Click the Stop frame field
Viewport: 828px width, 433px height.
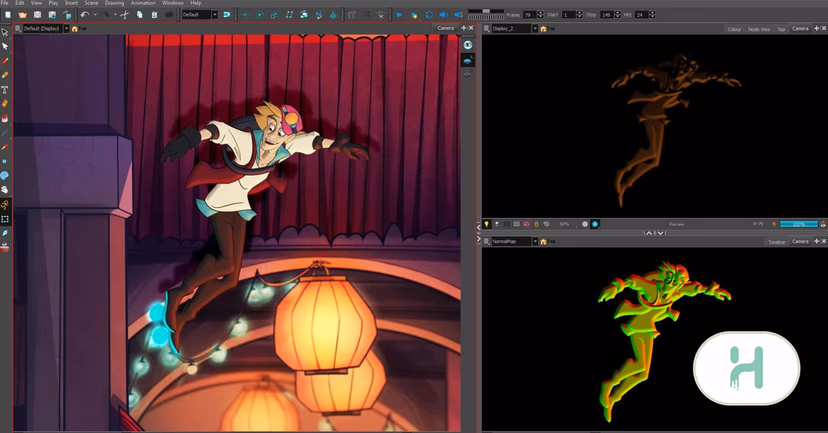pos(606,15)
